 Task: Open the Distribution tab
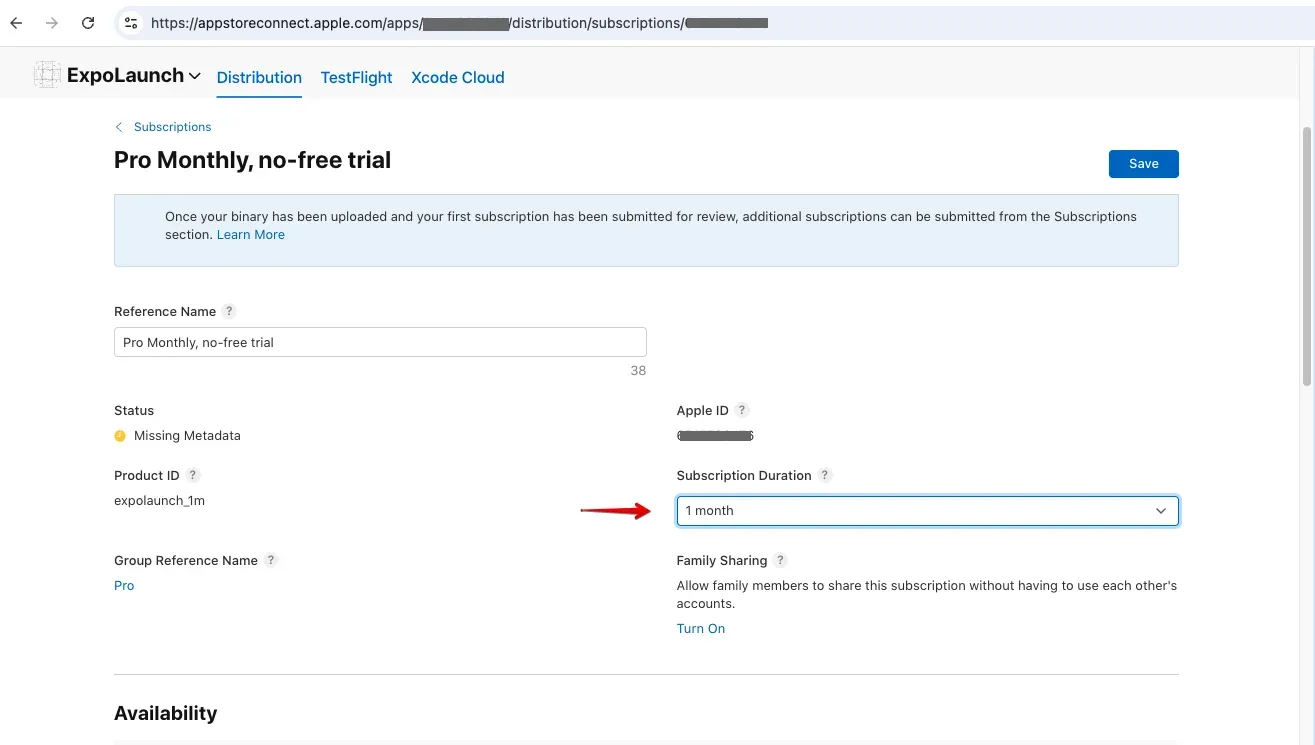(x=259, y=77)
